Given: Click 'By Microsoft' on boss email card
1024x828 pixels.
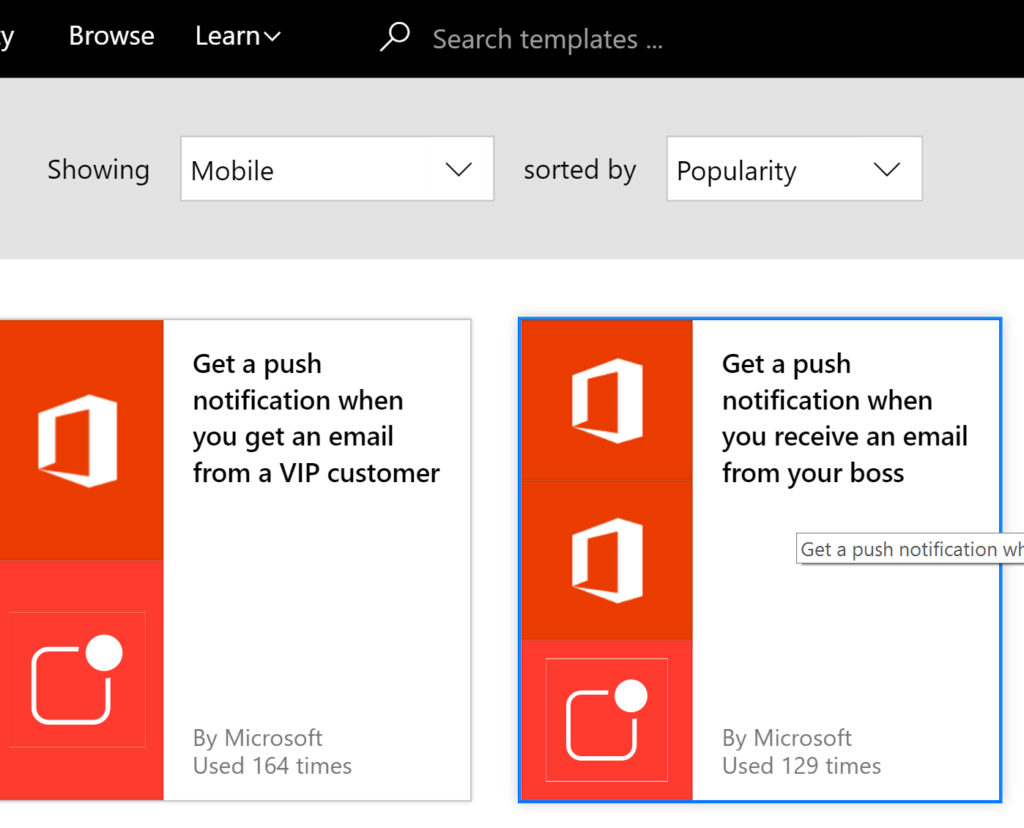Looking at the screenshot, I should click(786, 738).
